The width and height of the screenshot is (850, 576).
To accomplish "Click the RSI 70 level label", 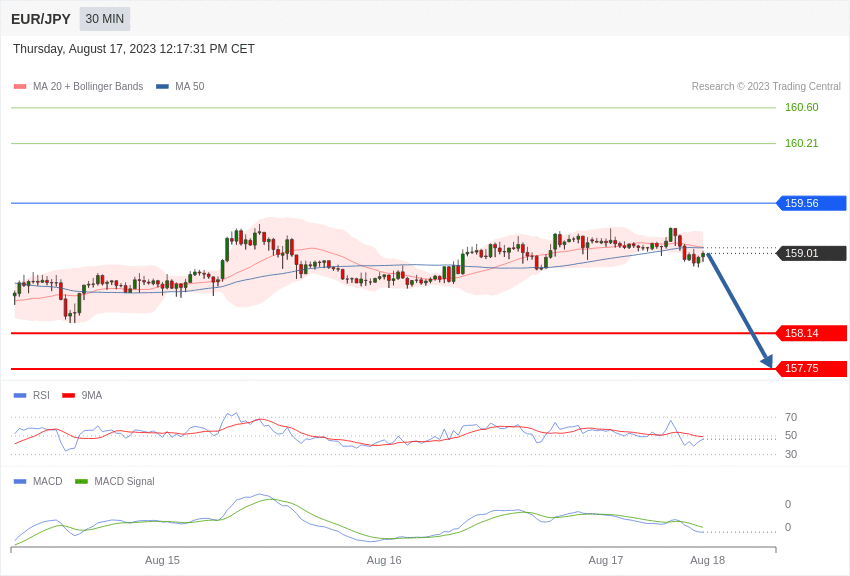I will (x=791, y=417).
